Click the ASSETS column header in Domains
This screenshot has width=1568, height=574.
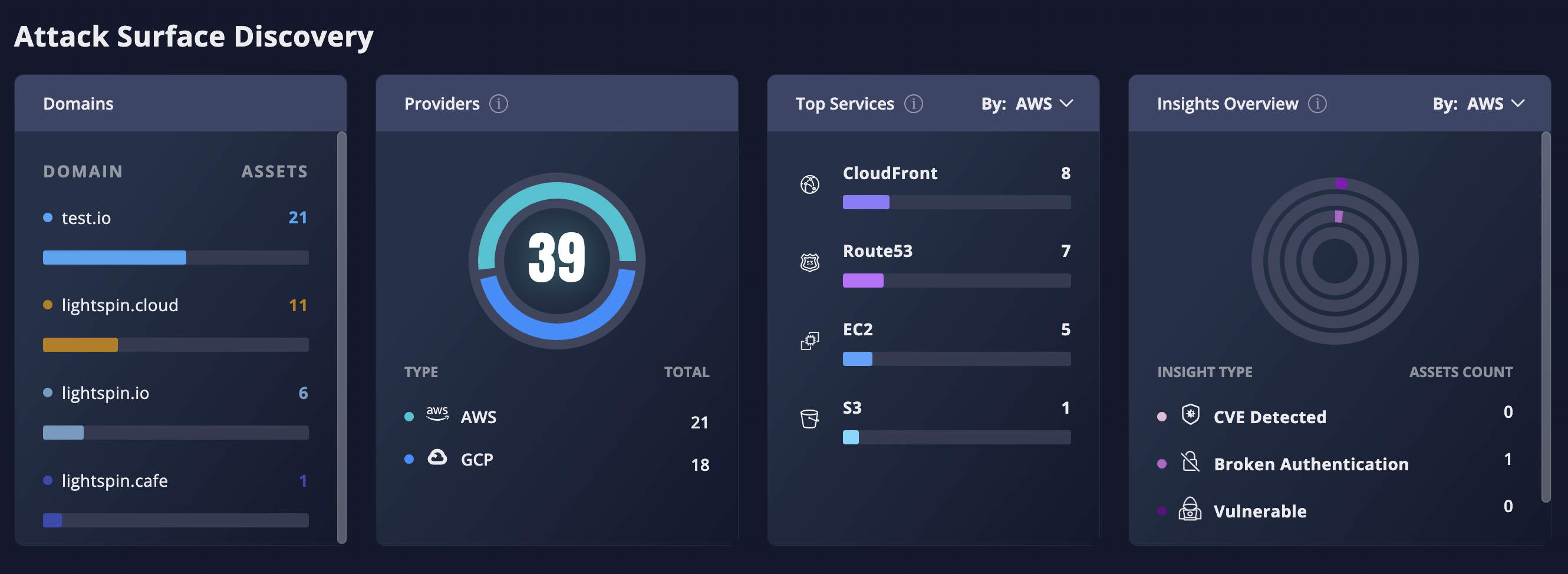point(275,171)
